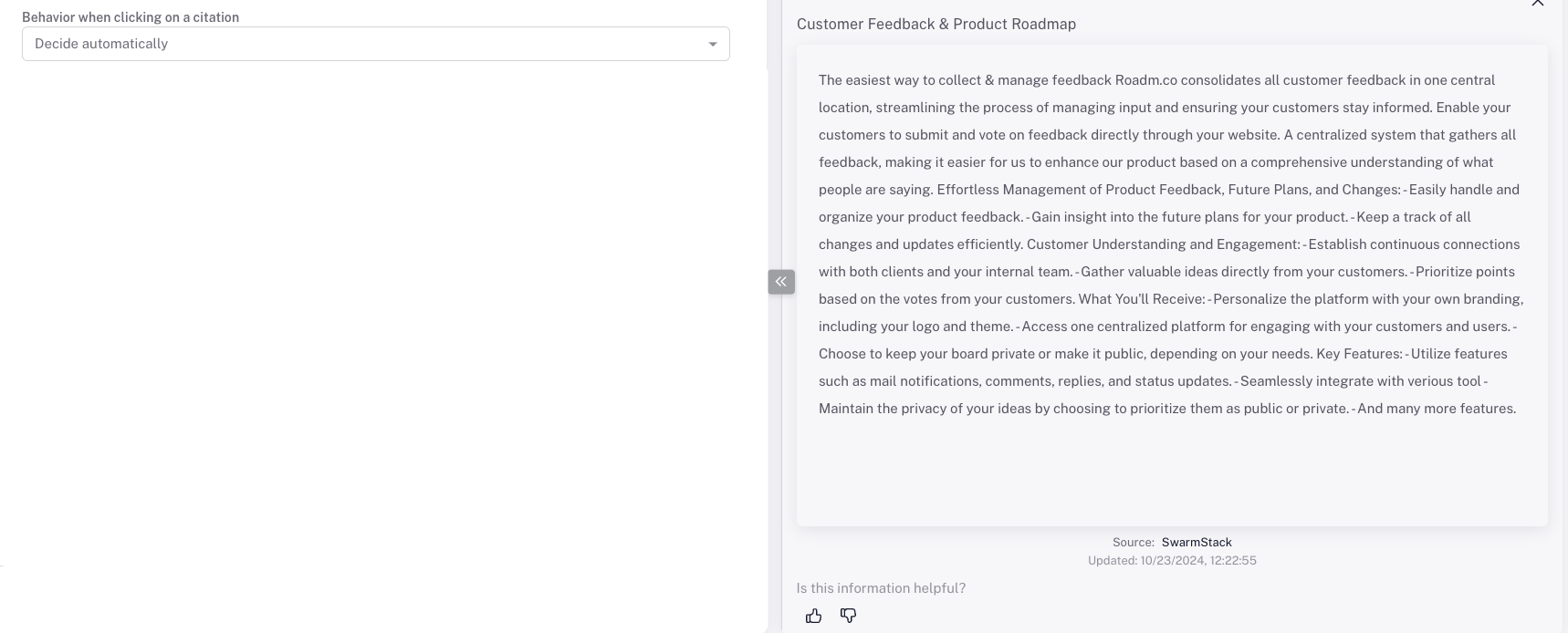Click the thumbs down feedback icon
The image size is (1568, 633).
[x=848, y=617]
